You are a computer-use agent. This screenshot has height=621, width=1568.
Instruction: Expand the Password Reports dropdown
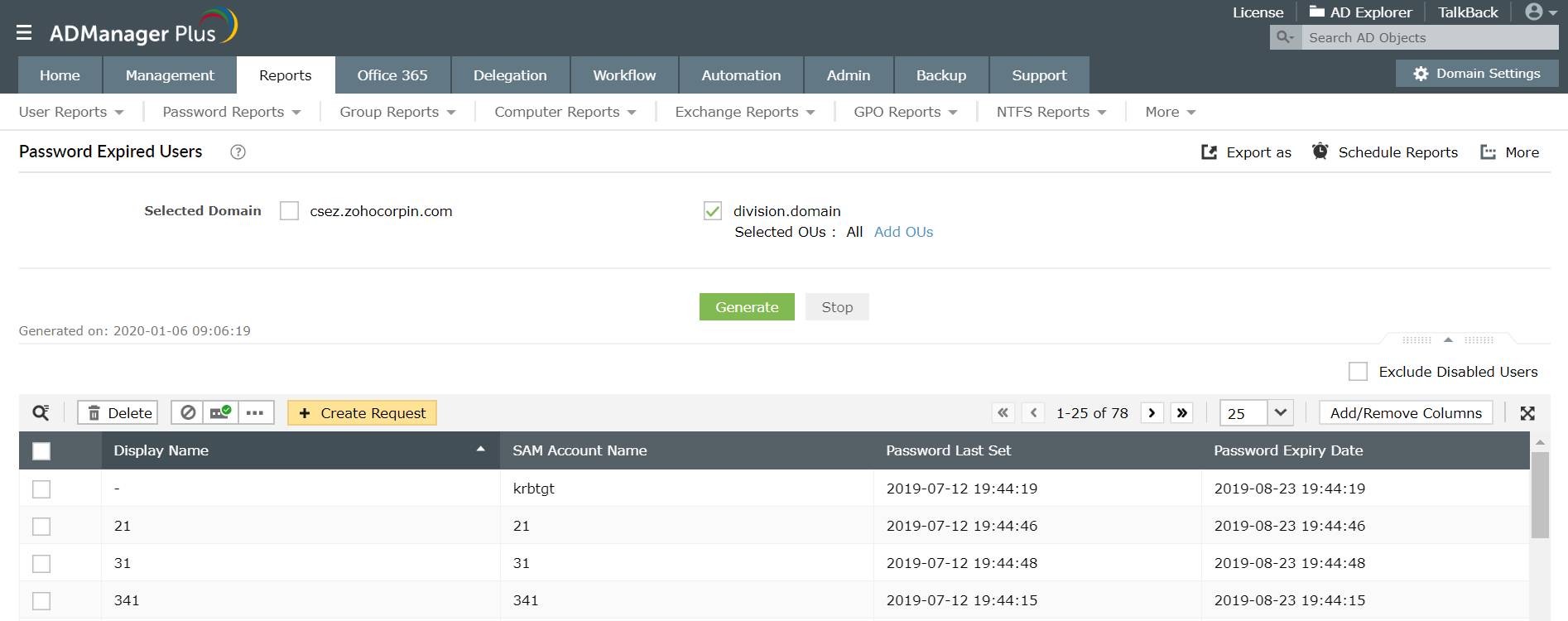click(232, 112)
